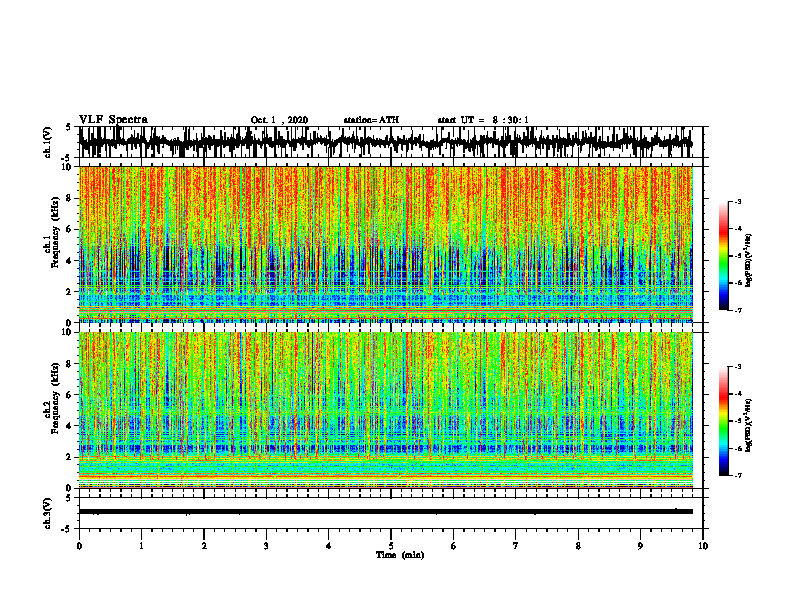
Task: Click the "station=ATH" header label
Action: click(x=371, y=120)
